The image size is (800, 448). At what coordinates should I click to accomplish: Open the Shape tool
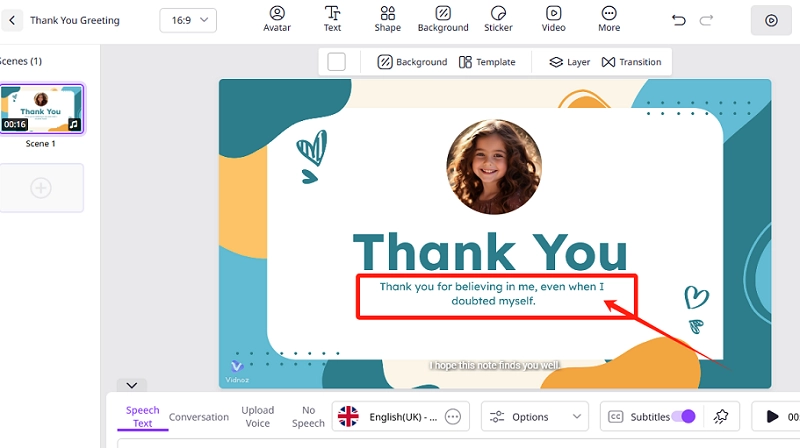[x=388, y=19]
